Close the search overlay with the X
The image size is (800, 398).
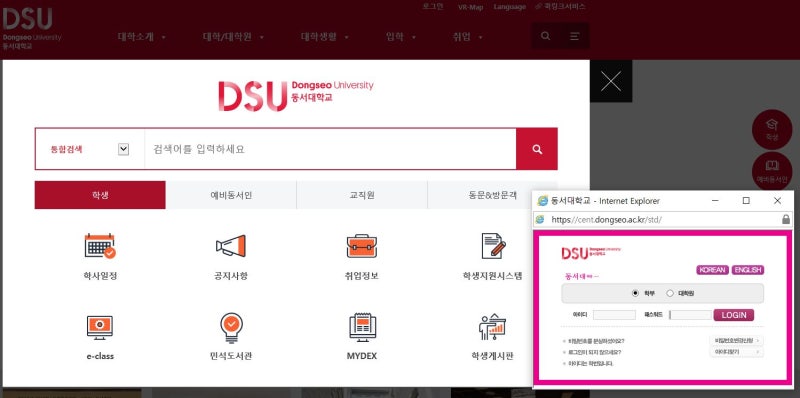(x=611, y=81)
